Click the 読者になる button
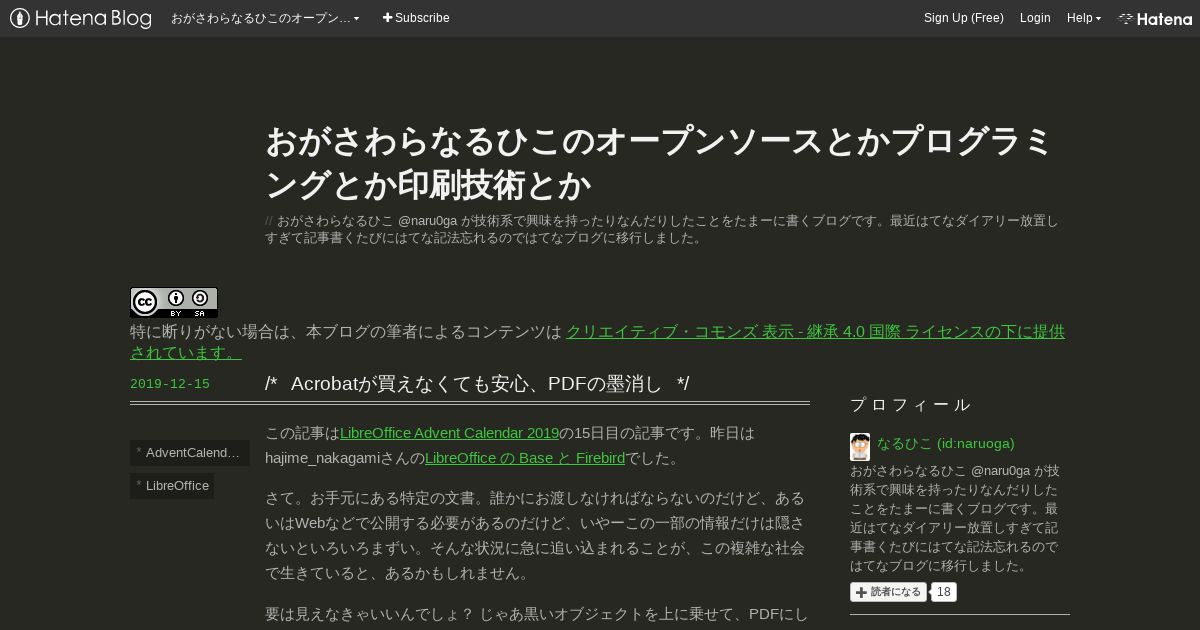 tap(889, 592)
